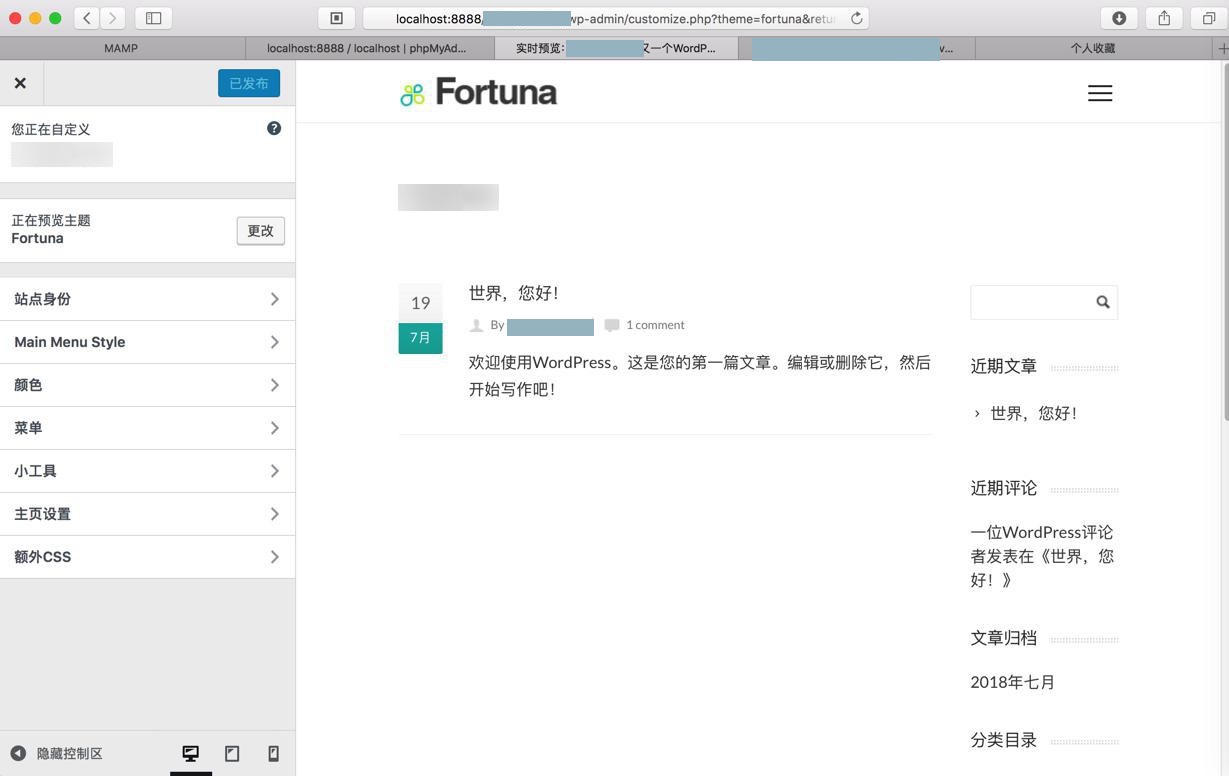Open the 世界，您好！ post title link
Viewport: 1229px width, 776px height.
tap(513, 293)
